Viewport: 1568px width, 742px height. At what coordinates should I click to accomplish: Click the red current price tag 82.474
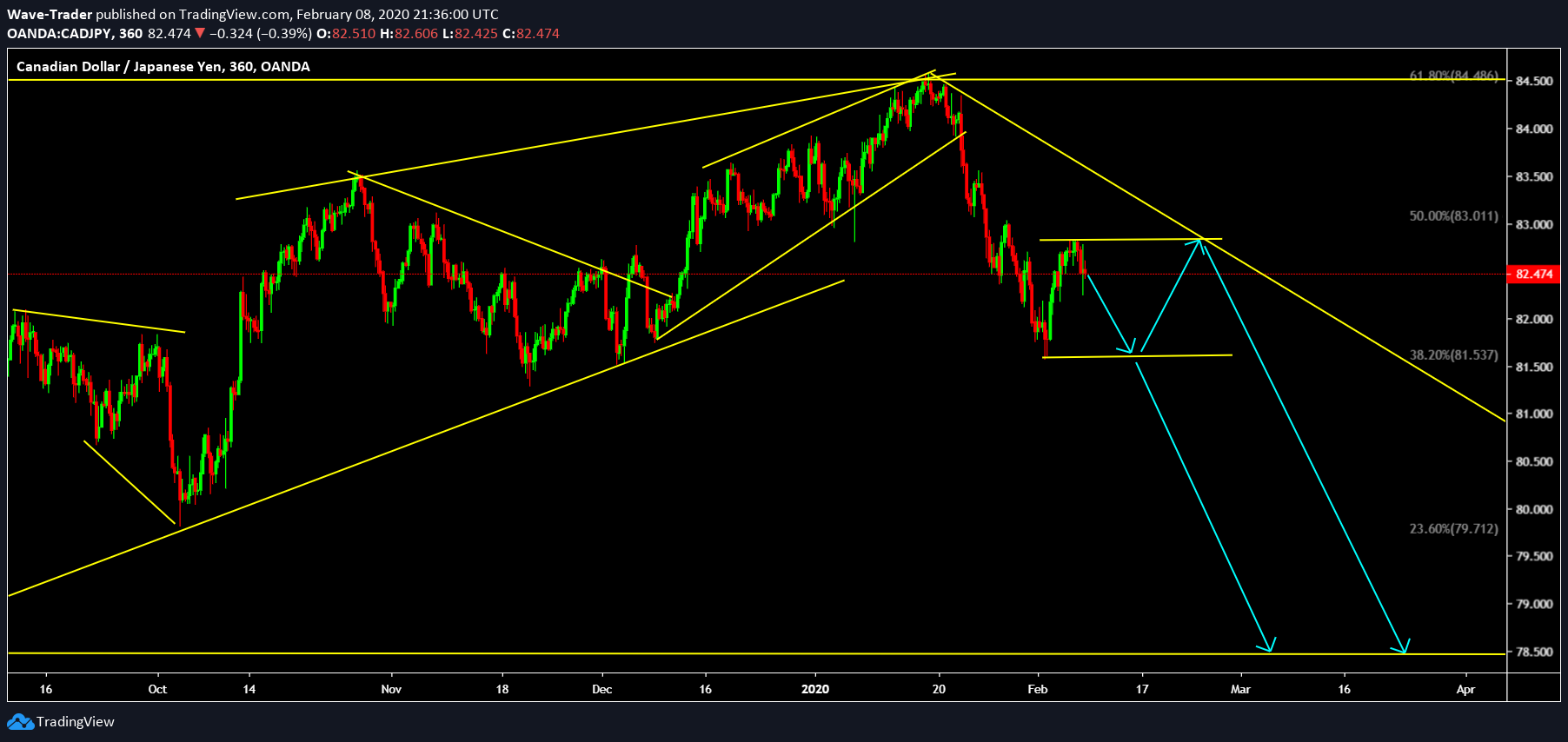click(1534, 274)
